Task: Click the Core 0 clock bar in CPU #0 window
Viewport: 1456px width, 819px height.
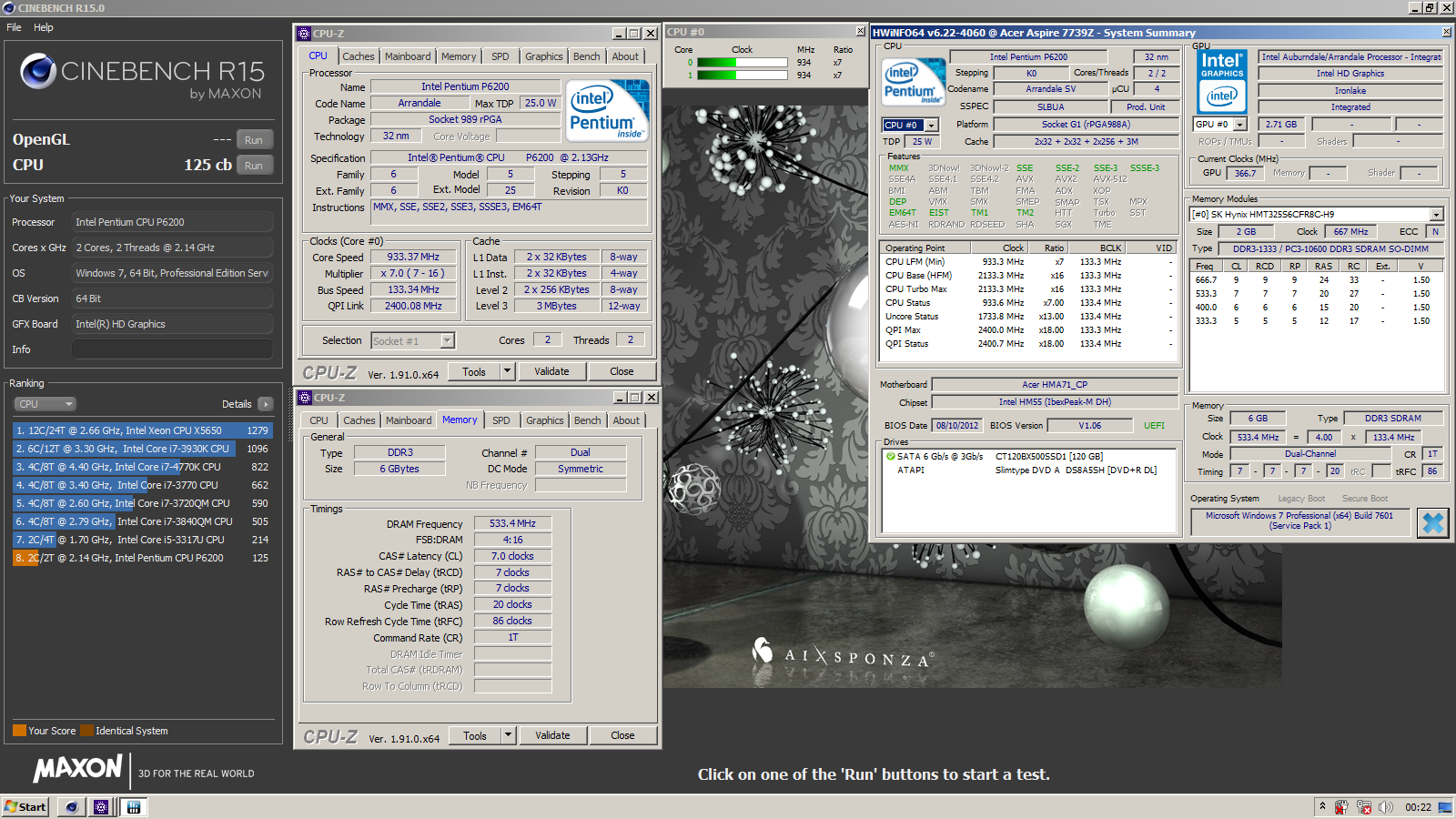Action: (x=742, y=63)
